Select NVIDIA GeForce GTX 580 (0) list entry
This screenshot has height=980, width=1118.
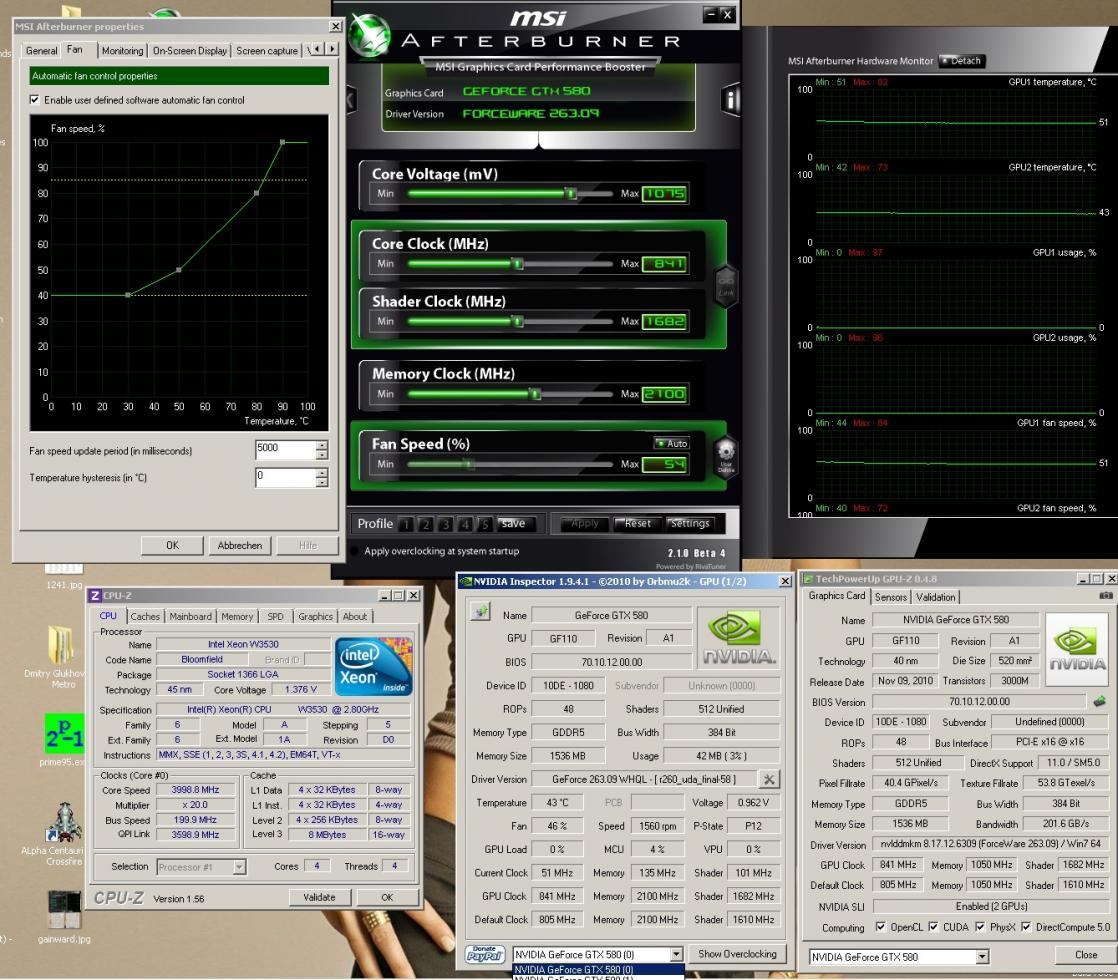pos(598,969)
